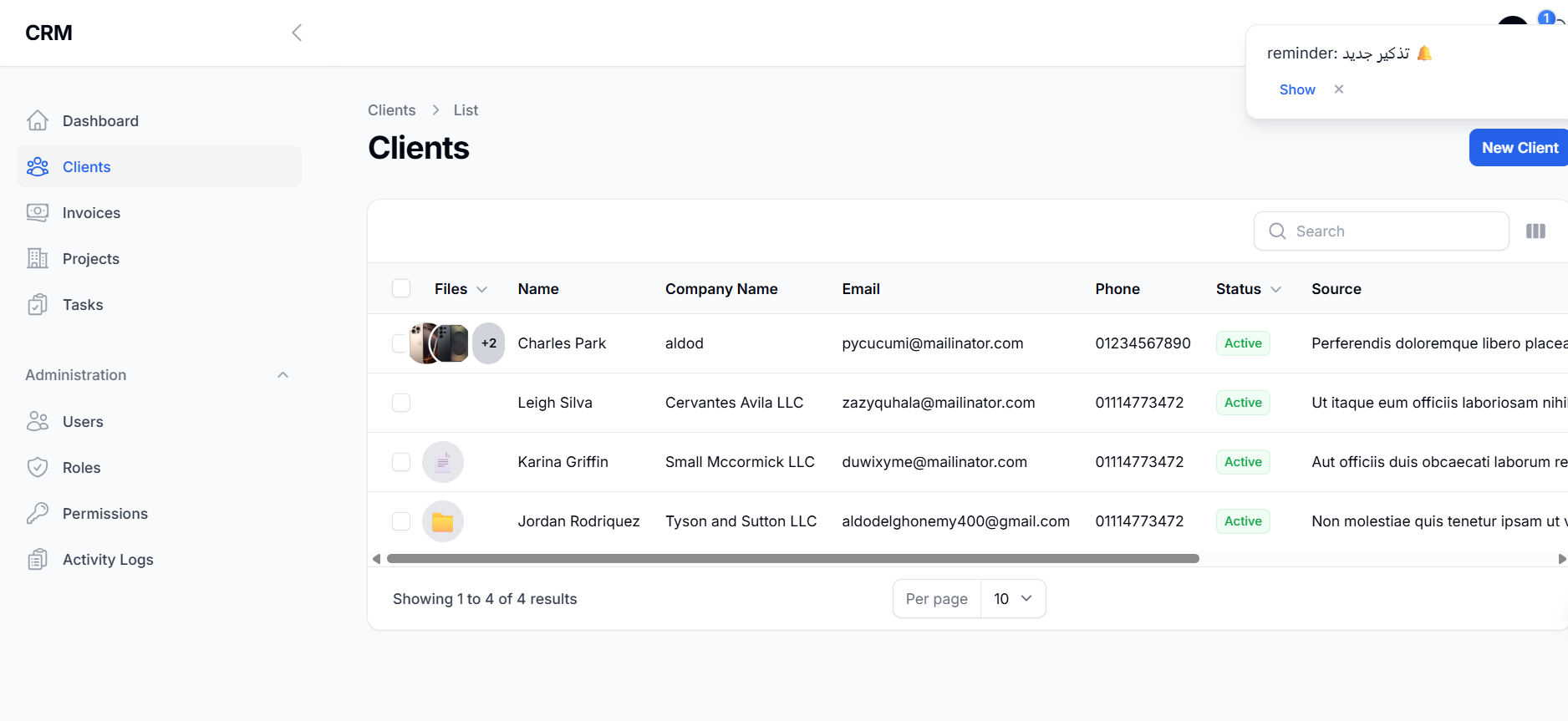Click the Invoices banknote icon
This screenshot has height=721, width=1568.
pyautogui.click(x=38, y=212)
